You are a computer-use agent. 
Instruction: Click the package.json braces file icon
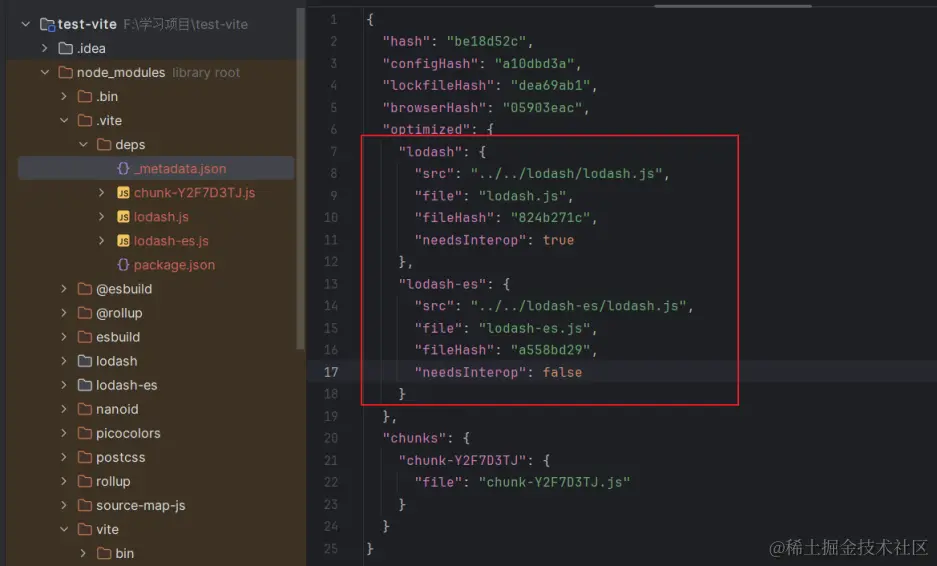[x=123, y=264]
